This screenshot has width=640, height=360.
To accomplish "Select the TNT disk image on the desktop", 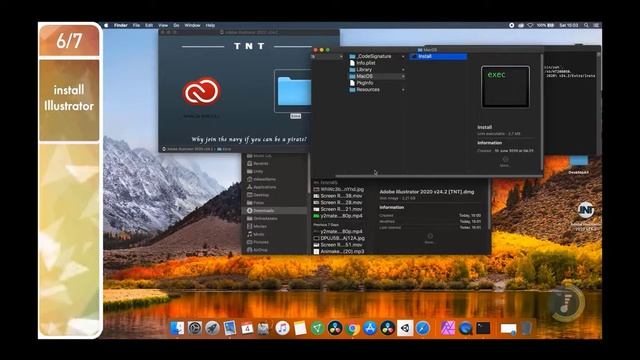I will (x=586, y=210).
